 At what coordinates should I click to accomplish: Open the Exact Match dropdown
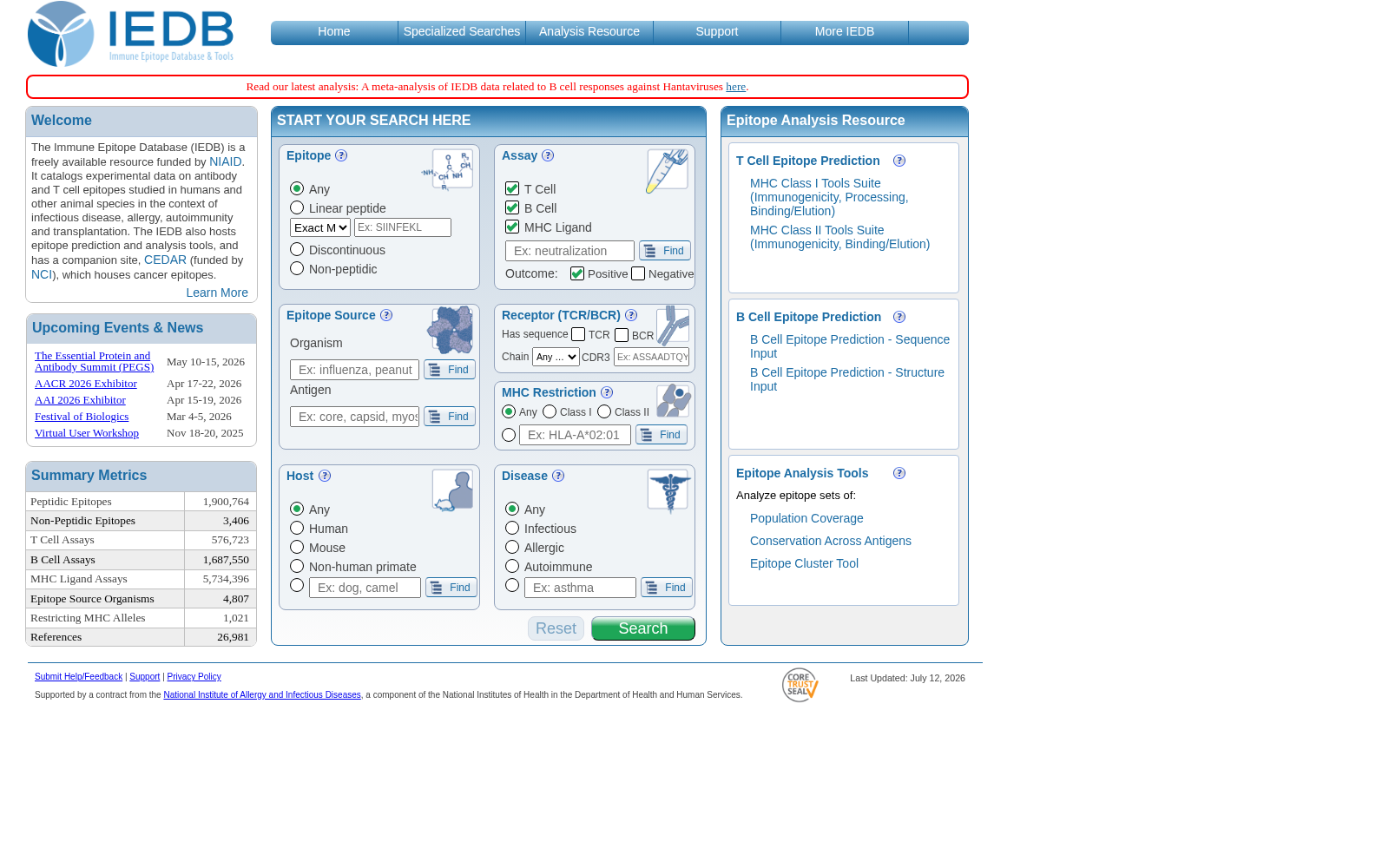coord(320,227)
